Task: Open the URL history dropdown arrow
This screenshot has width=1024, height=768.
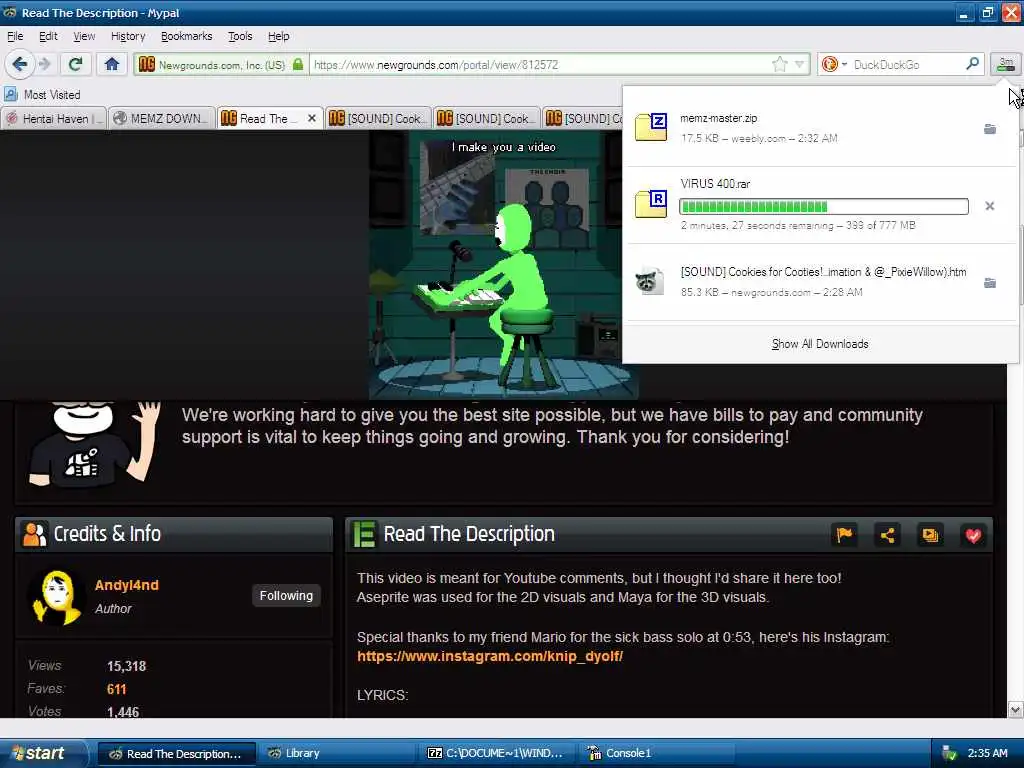Action: (799, 64)
